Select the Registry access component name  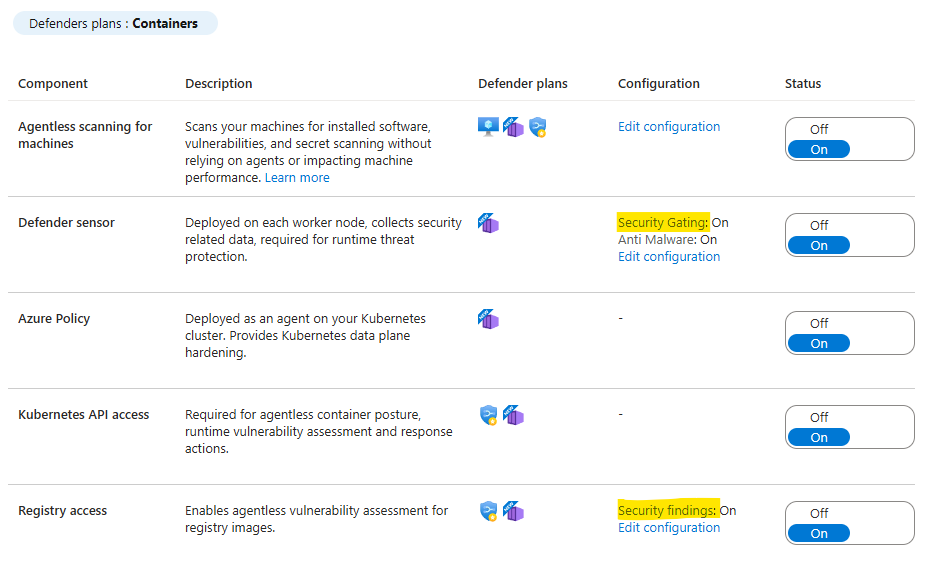point(63,511)
